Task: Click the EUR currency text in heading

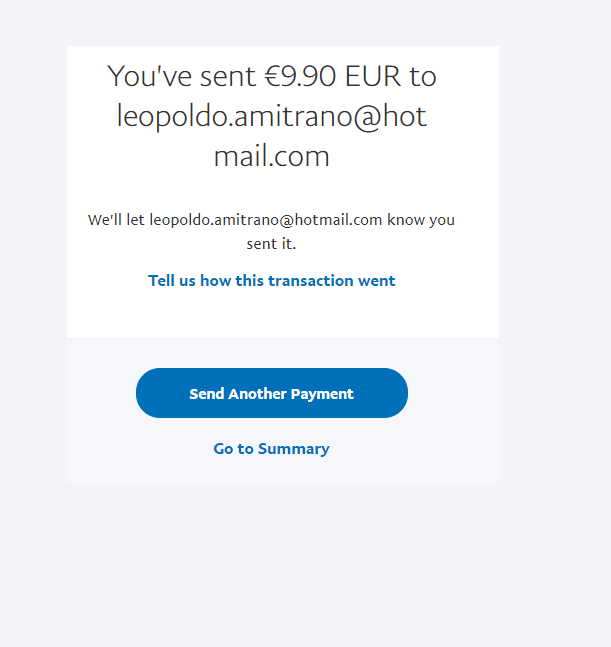Action: click(x=373, y=76)
